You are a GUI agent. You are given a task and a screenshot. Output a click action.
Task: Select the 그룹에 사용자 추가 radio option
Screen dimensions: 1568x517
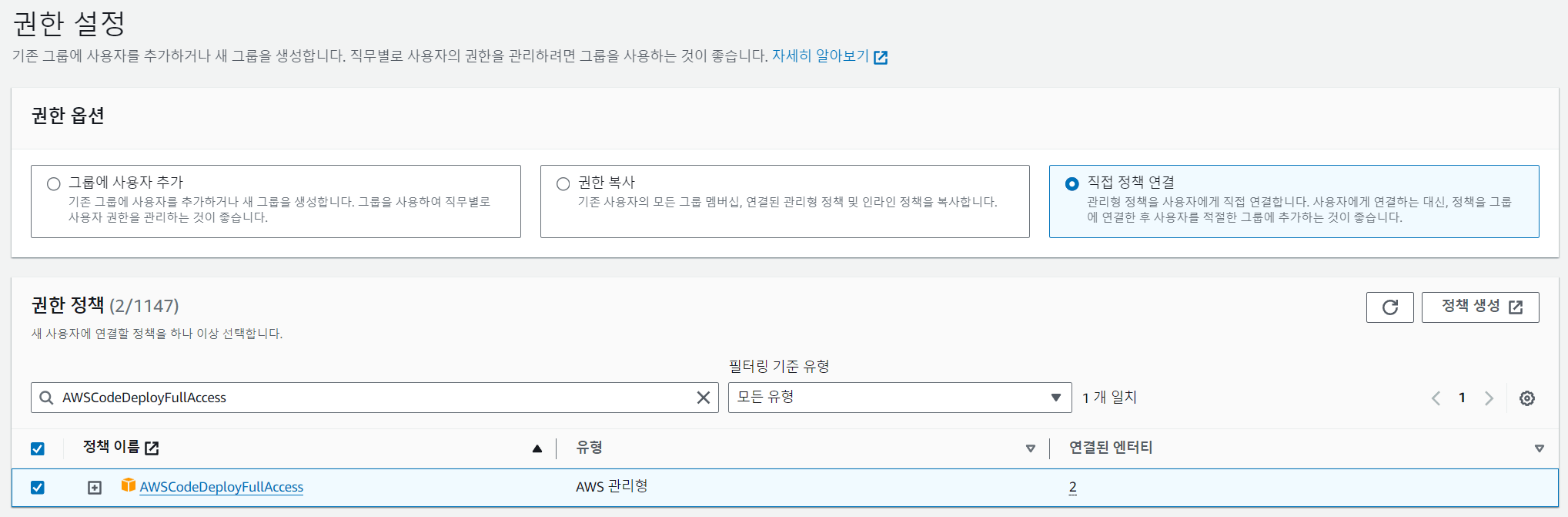click(x=54, y=184)
